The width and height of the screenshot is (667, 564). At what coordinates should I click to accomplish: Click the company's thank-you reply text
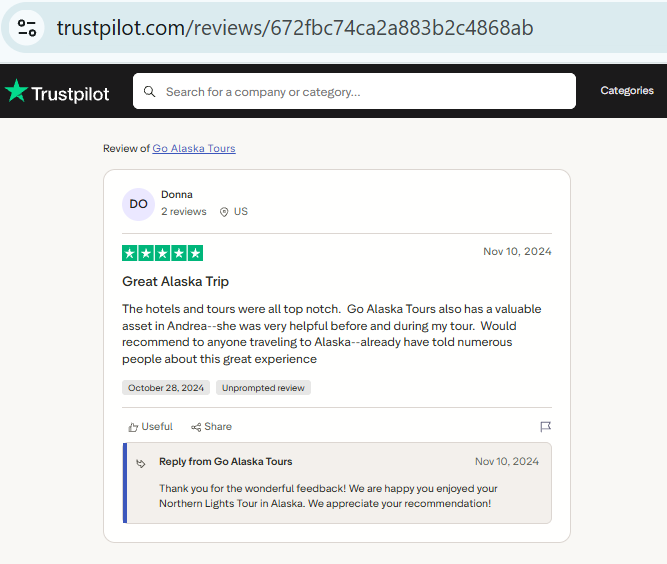[x=328, y=496]
